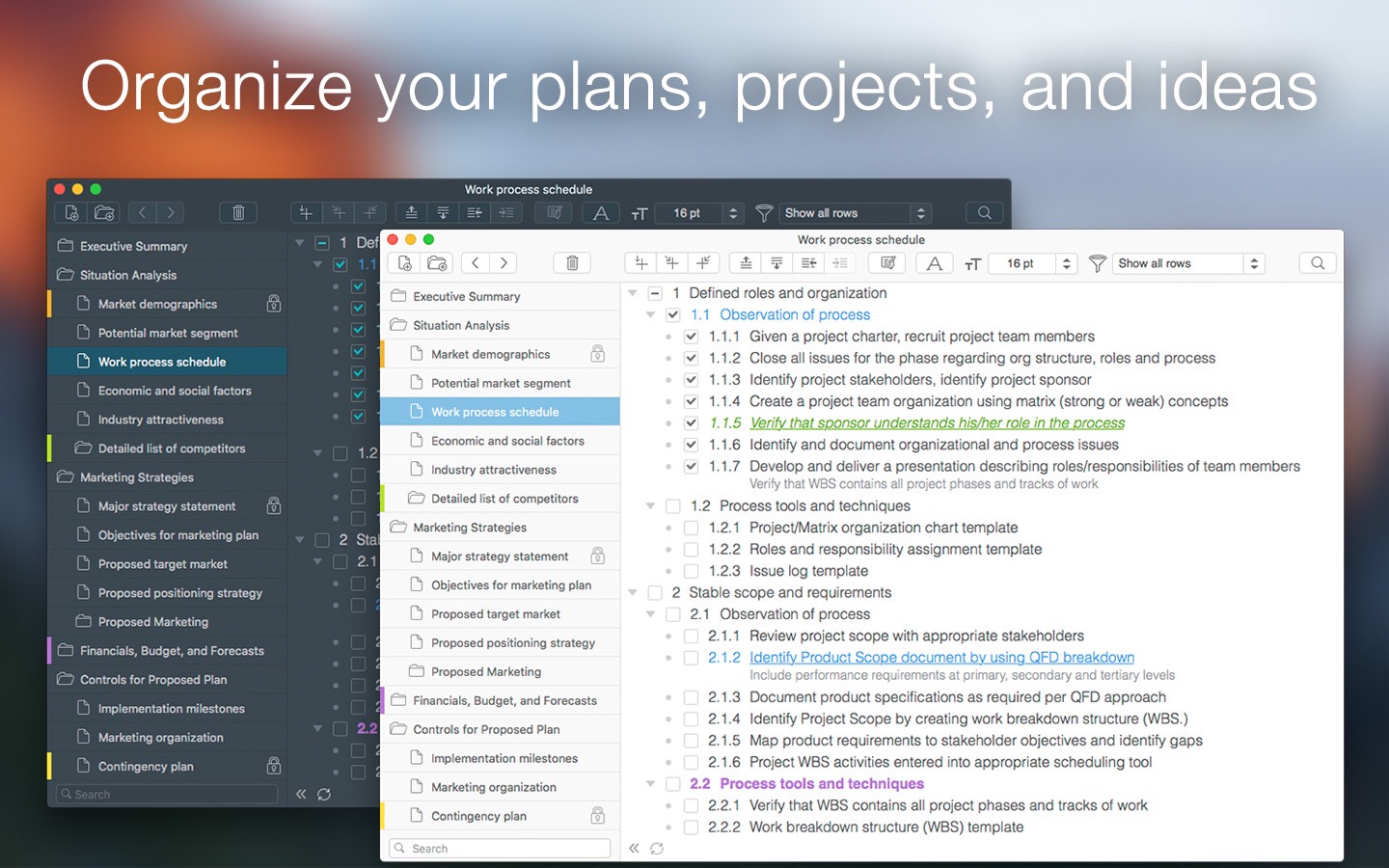Viewport: 1389px width, 868px height.
Task: Click the Search field in front sidebar
Action: coord(500,849)
